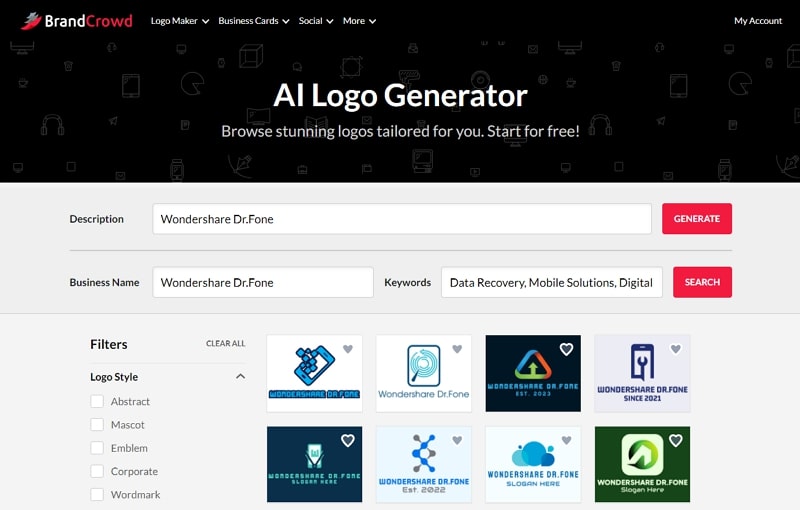Favorite the blue cloud logo
Viewport: 800px width, 510px height.
coord(566,441)
